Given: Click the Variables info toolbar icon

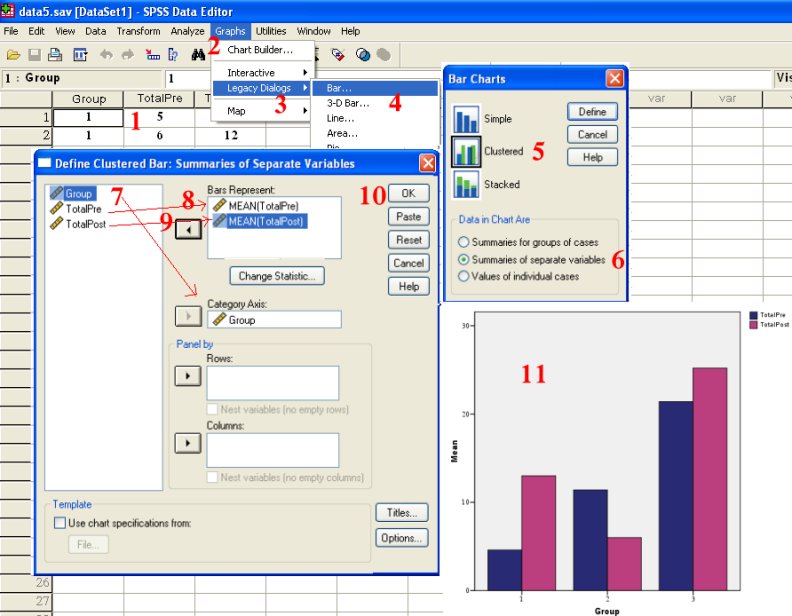Looking at the screenshot, I should 173,55.
